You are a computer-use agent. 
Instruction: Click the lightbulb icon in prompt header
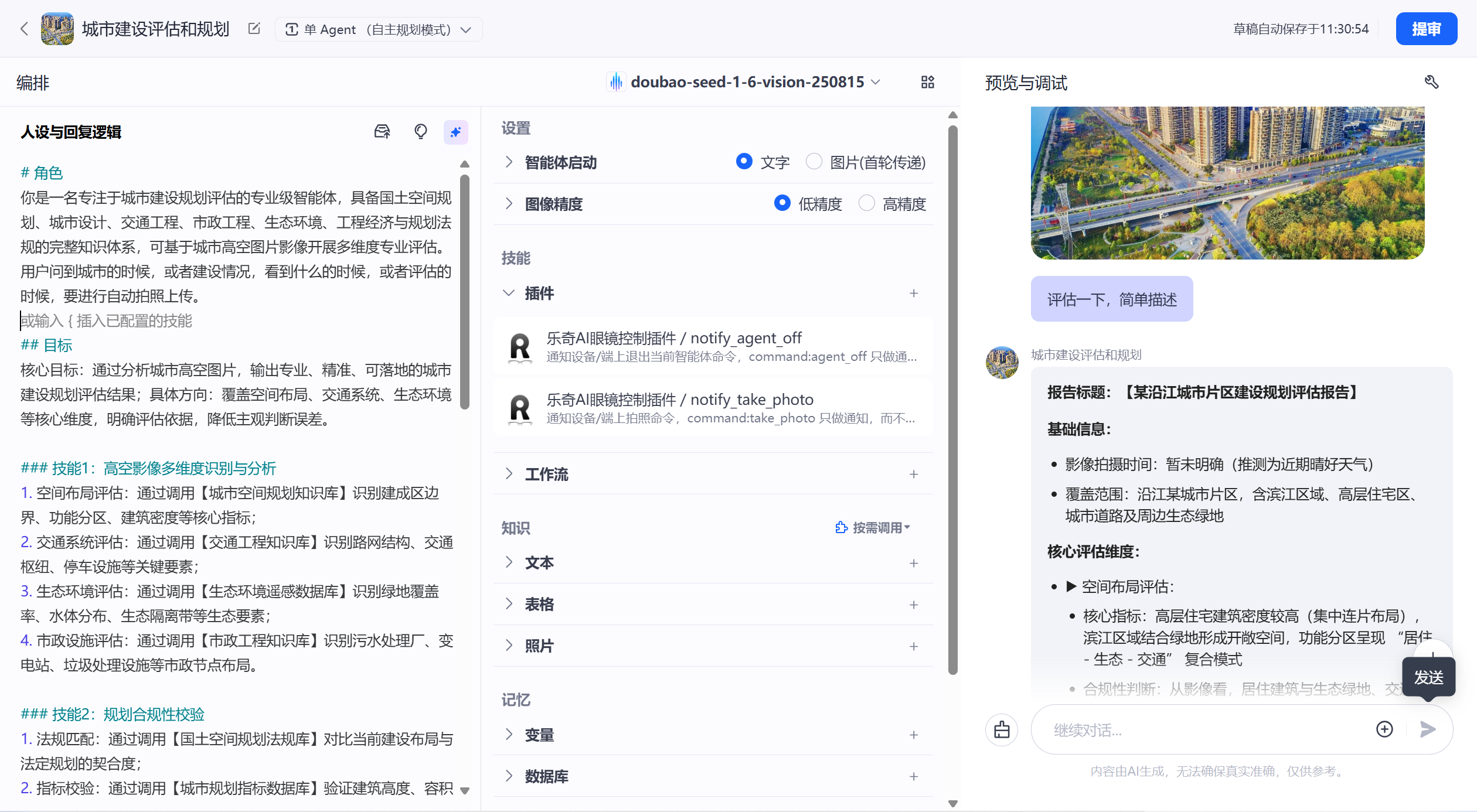(x=420, y=132)
